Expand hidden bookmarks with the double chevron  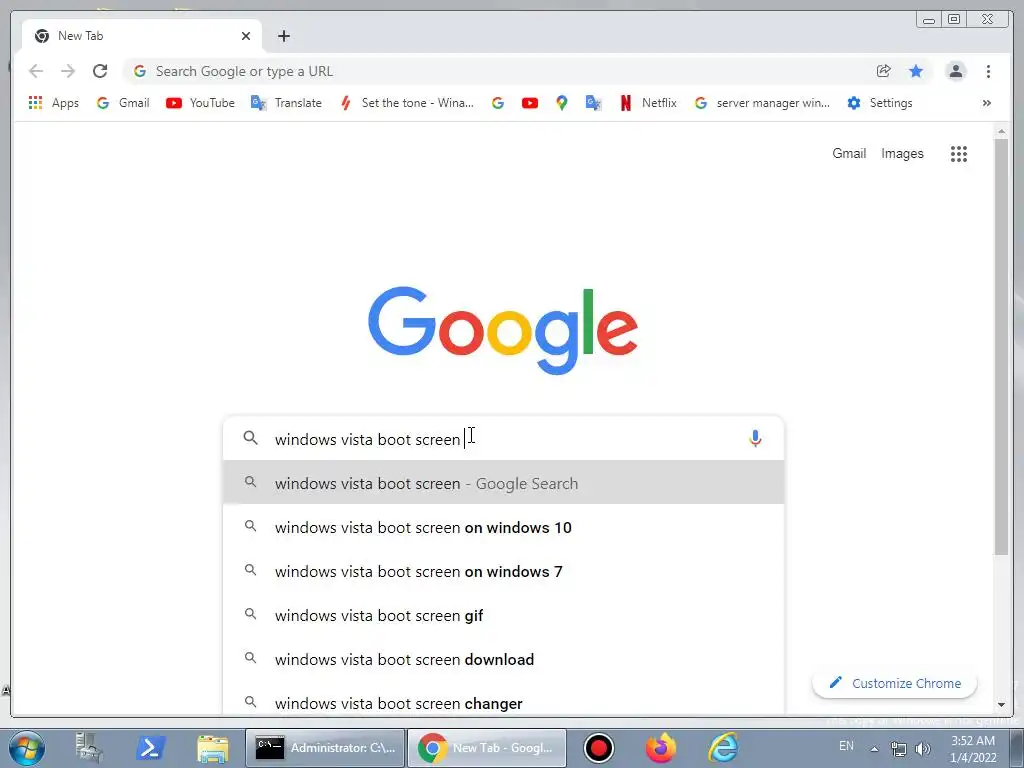[986, 103]
